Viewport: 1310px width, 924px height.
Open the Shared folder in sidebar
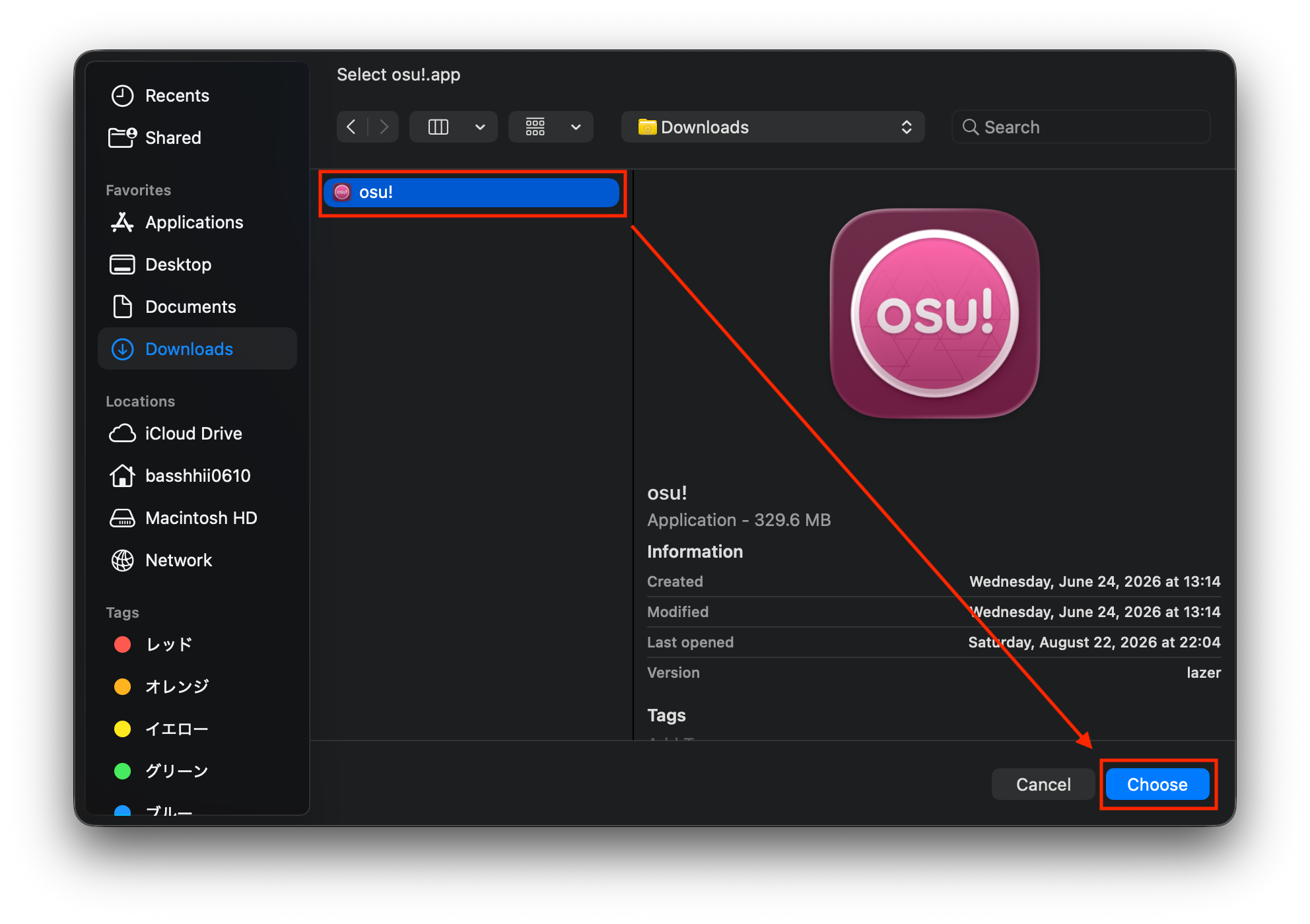point(197,138)
